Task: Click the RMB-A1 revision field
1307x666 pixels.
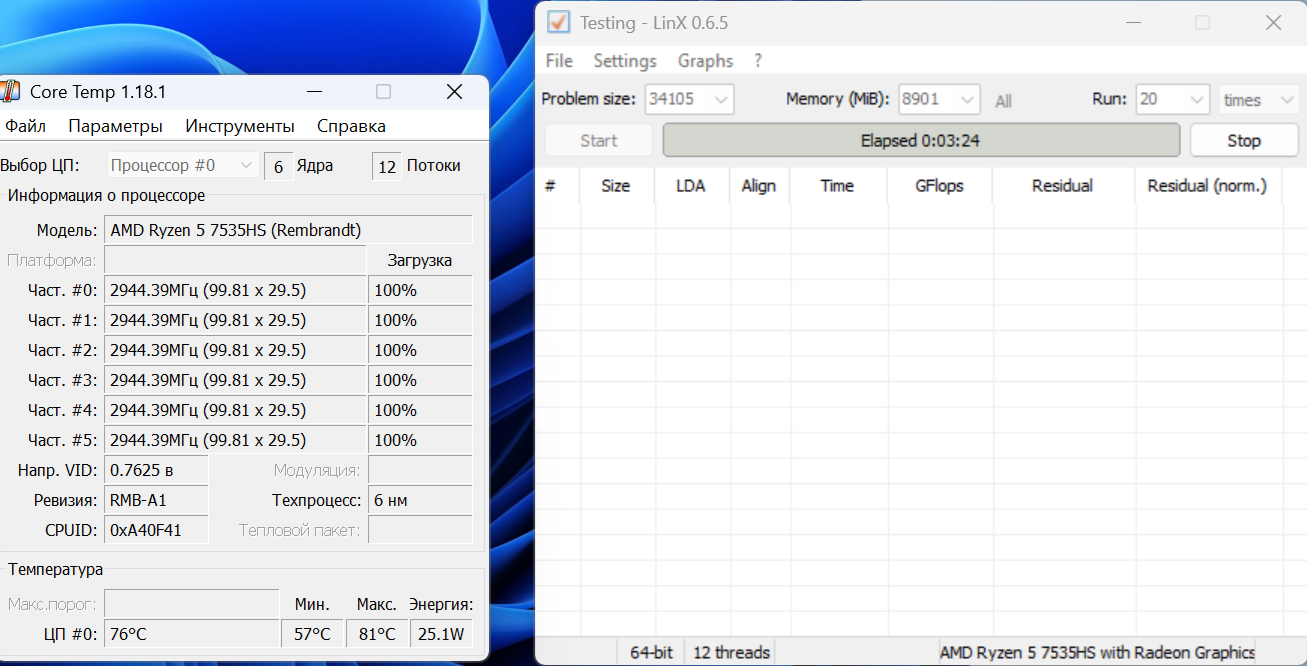Action: pos(156,500)
